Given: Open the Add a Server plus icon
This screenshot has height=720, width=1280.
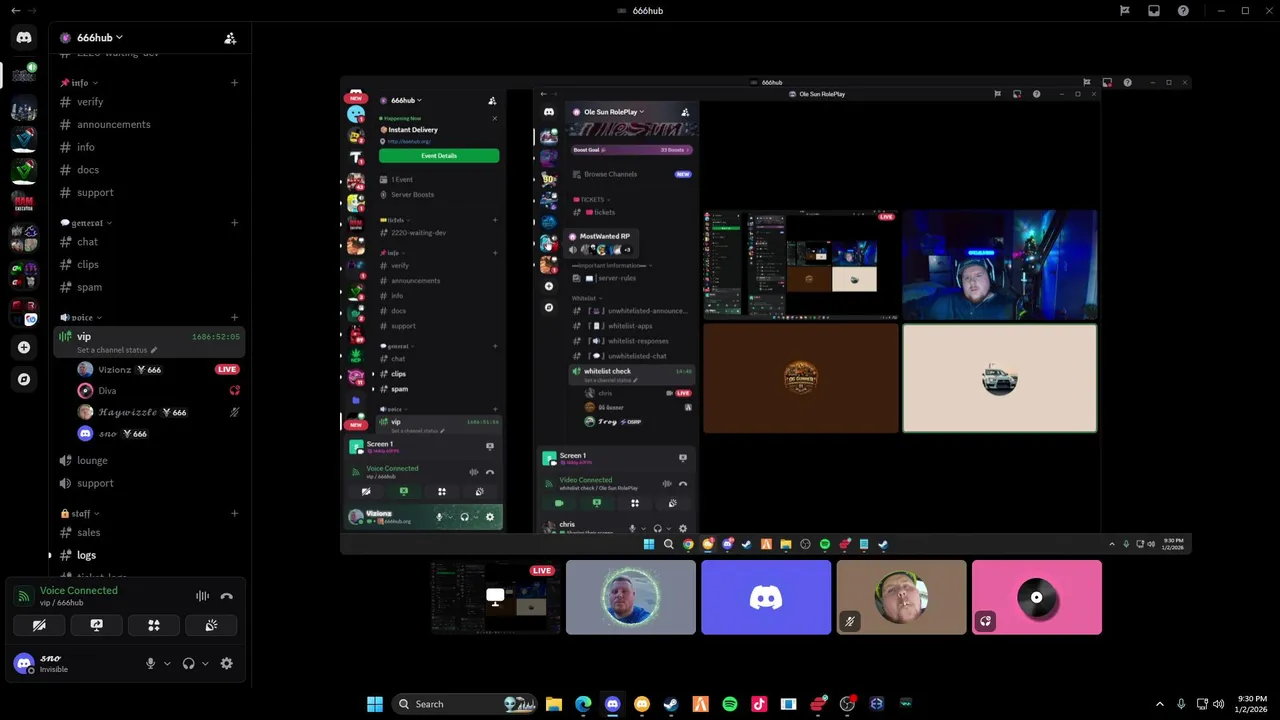Looking at the screenshot, I should tap(24, 347).
